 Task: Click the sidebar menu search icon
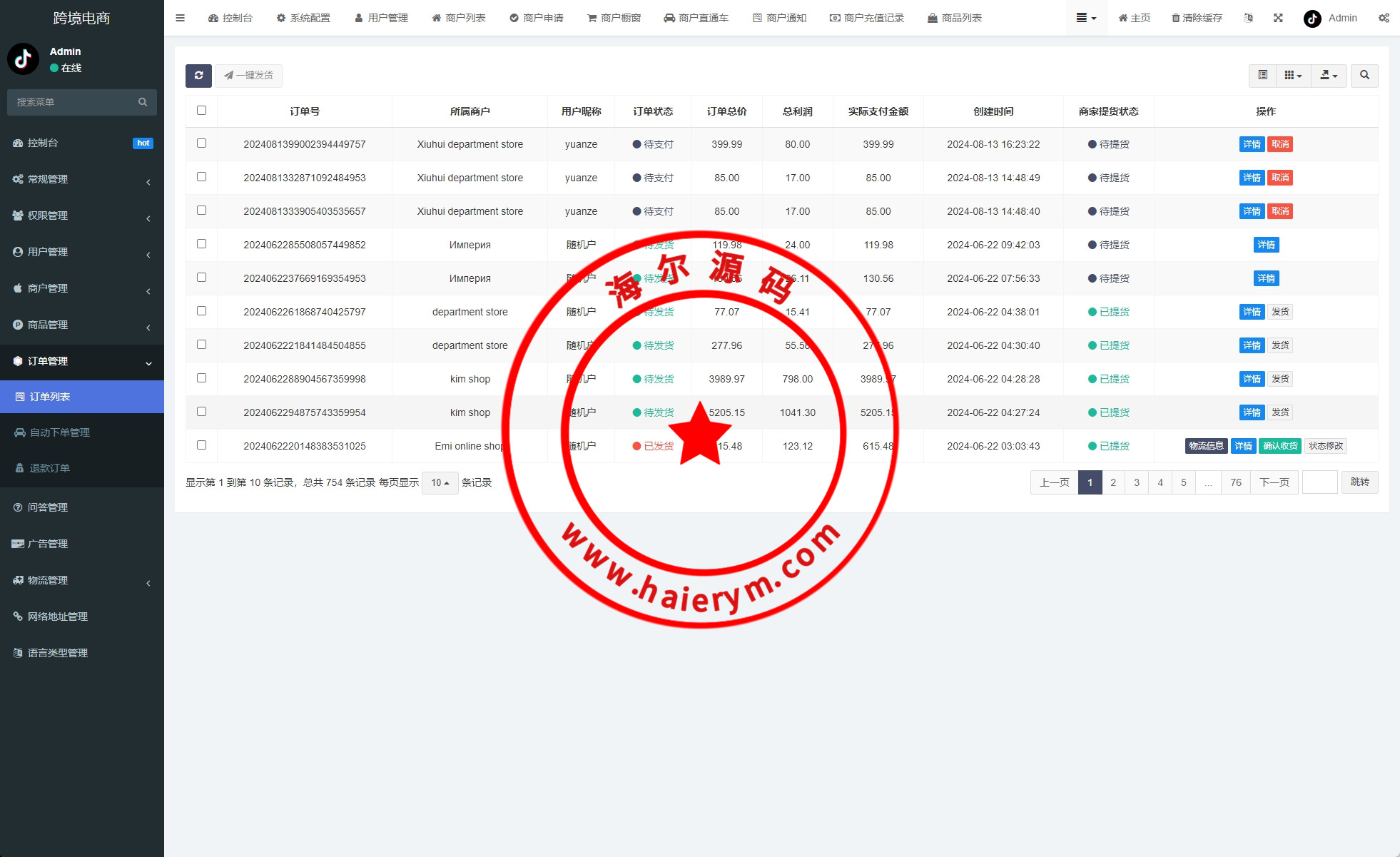tap(143, 102)
